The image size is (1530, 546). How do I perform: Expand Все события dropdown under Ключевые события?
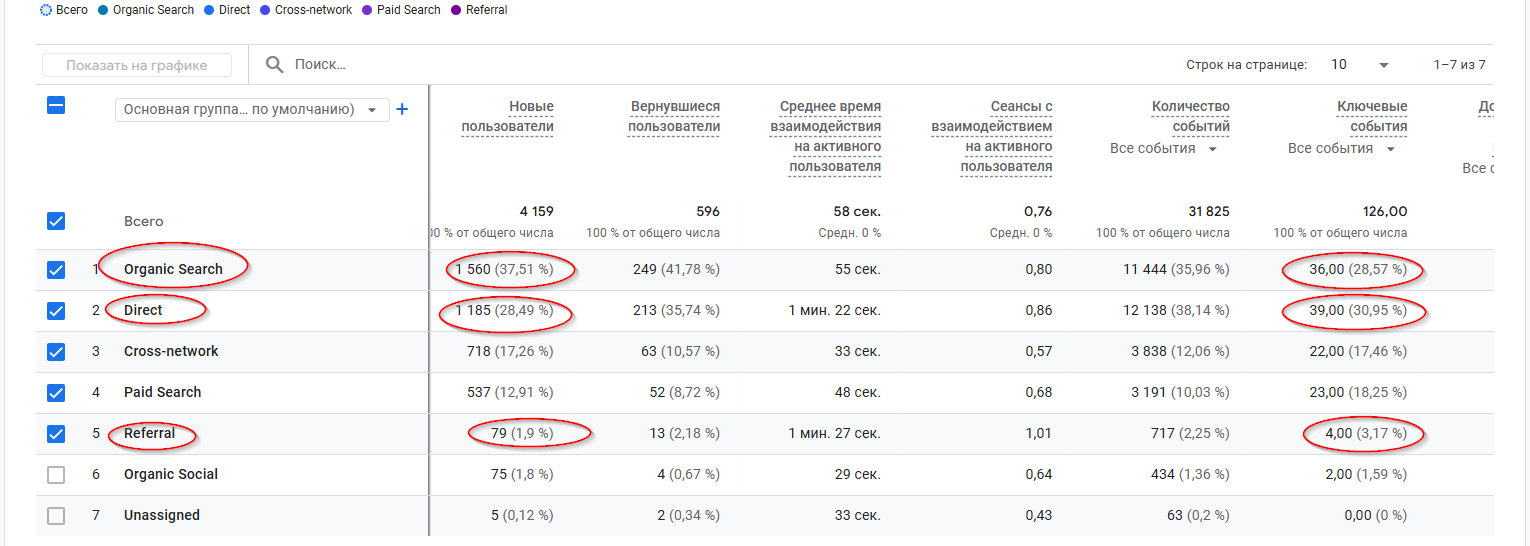[1342, 149]
